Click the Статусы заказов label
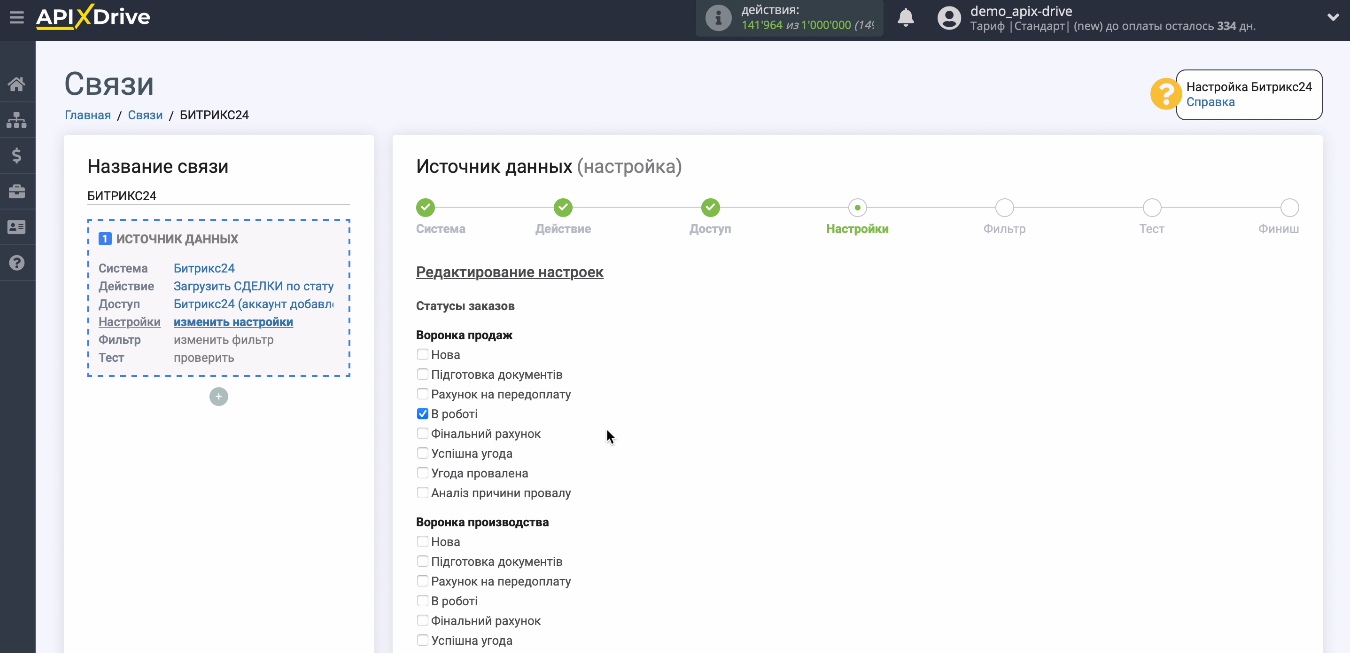 click(465, 306)
